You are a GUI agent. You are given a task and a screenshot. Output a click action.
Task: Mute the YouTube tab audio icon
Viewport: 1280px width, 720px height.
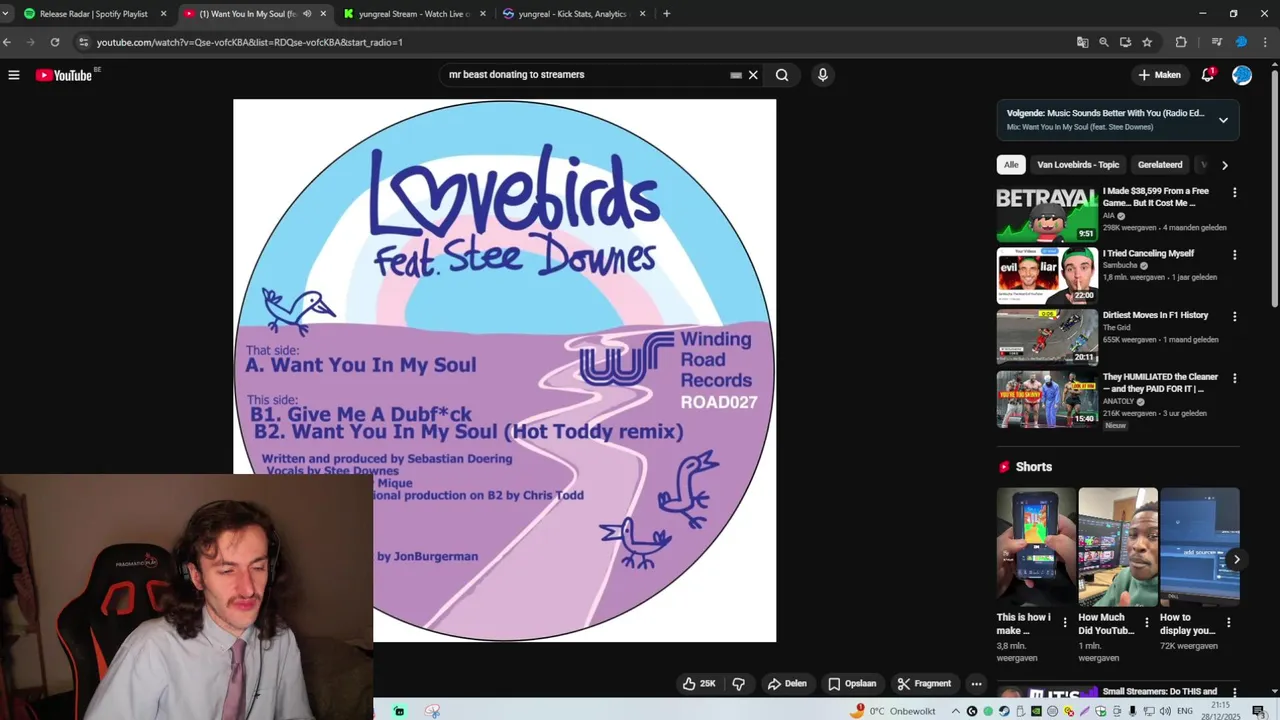coord(307,14)
